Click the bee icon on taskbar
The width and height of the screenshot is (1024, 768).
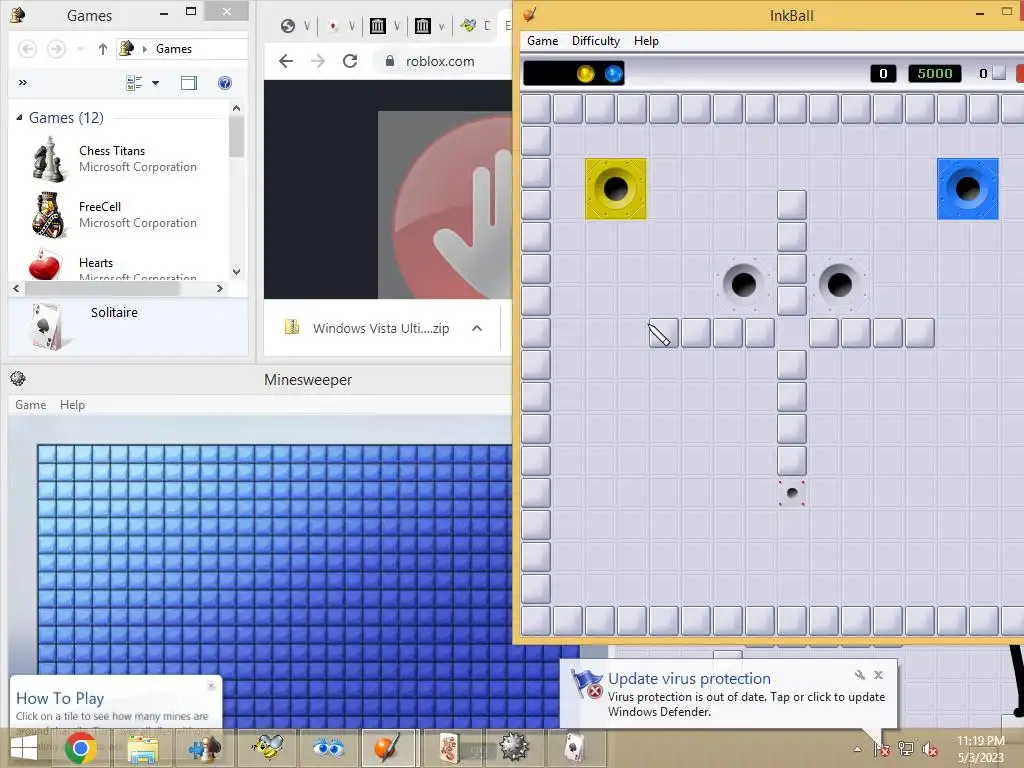click(267, 748)
